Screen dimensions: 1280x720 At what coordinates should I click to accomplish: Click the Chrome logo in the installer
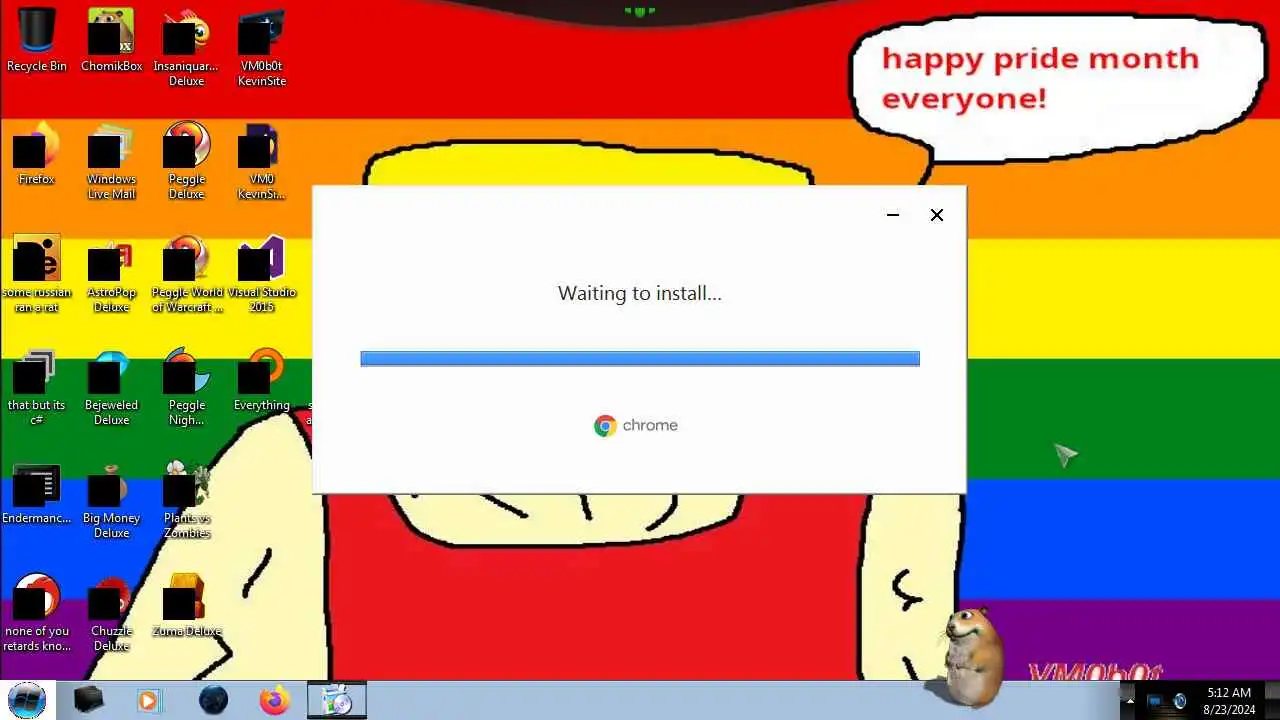click(605, 426)
